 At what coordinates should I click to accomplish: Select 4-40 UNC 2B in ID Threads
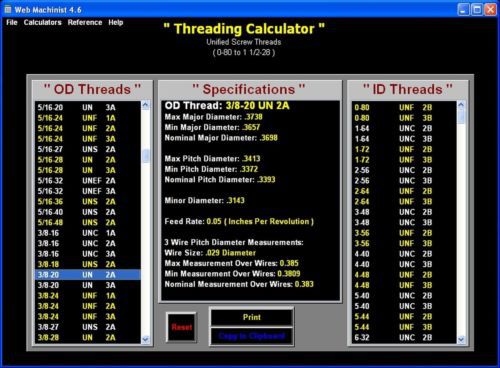tap(404, 254)
